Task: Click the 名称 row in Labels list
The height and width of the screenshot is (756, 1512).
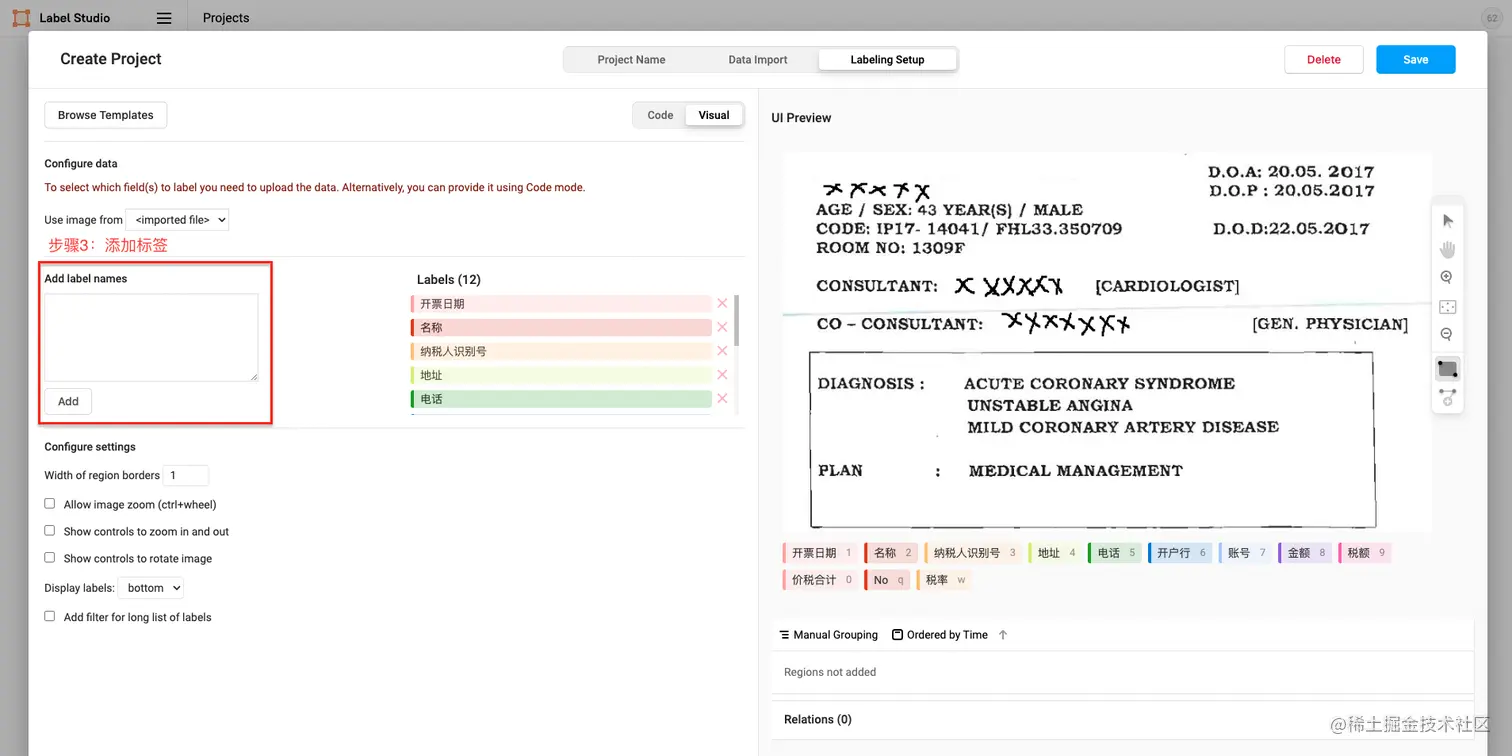Action: (x=560, y=327)
